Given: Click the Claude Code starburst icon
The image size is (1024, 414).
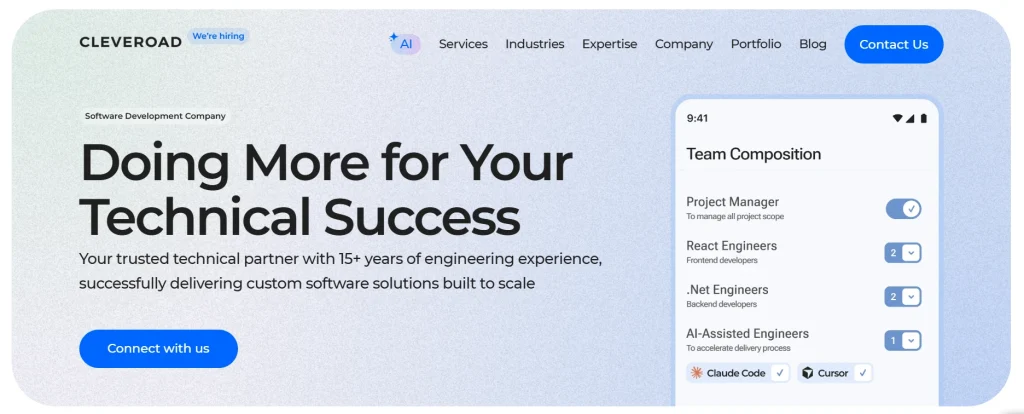Looking at the screenshot, I should [697, 373].
